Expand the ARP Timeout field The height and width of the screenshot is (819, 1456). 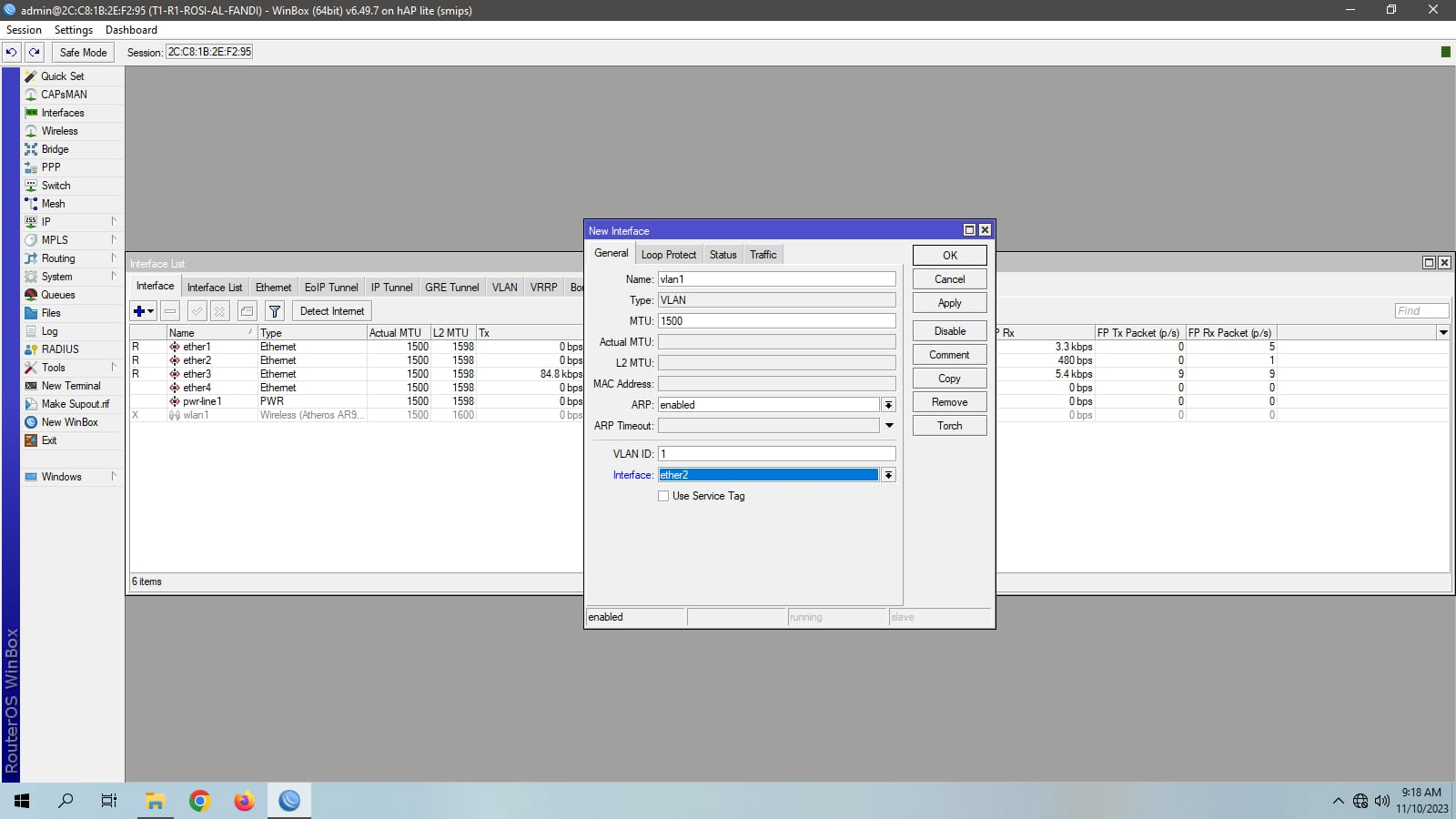coord(889,426)
